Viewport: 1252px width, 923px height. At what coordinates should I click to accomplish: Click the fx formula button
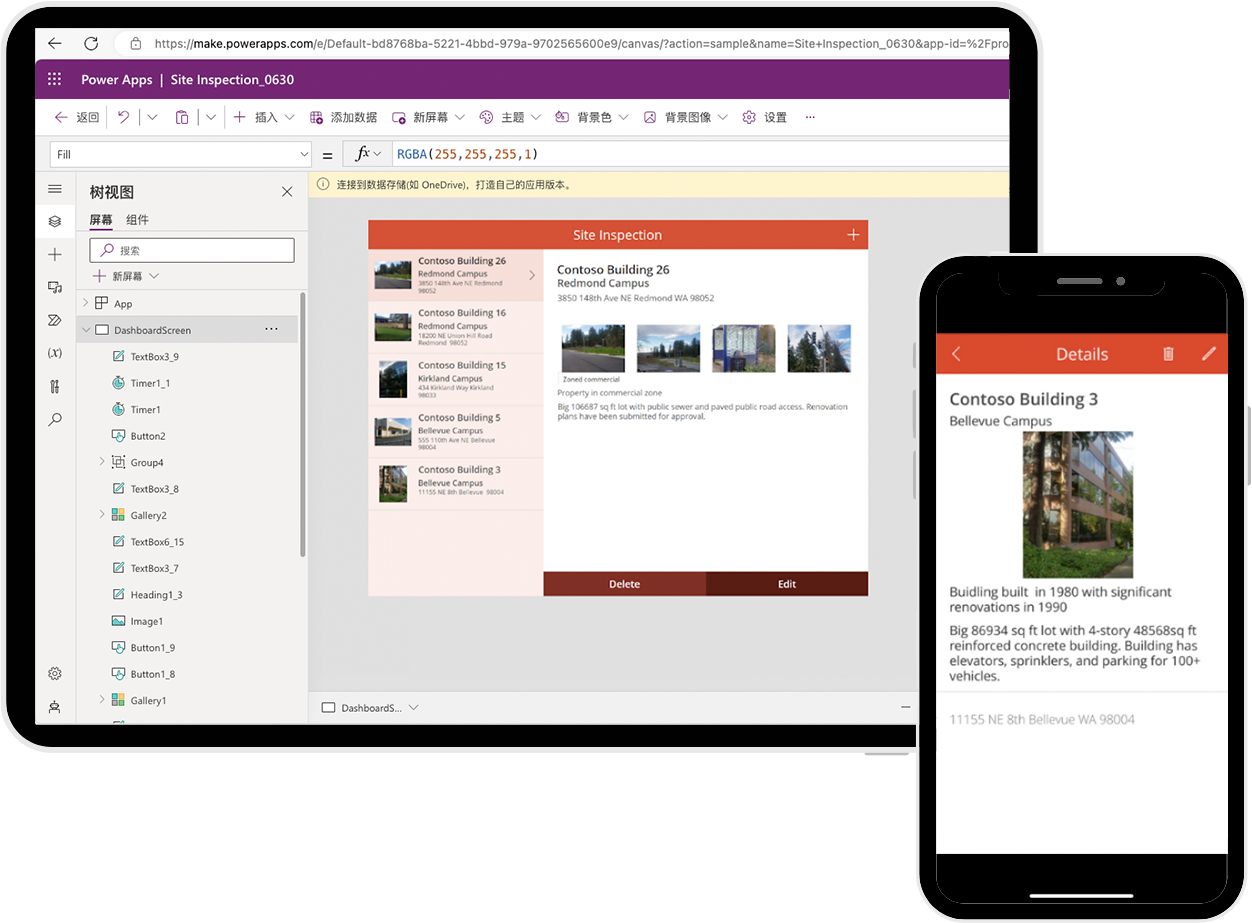coord(368,154)
